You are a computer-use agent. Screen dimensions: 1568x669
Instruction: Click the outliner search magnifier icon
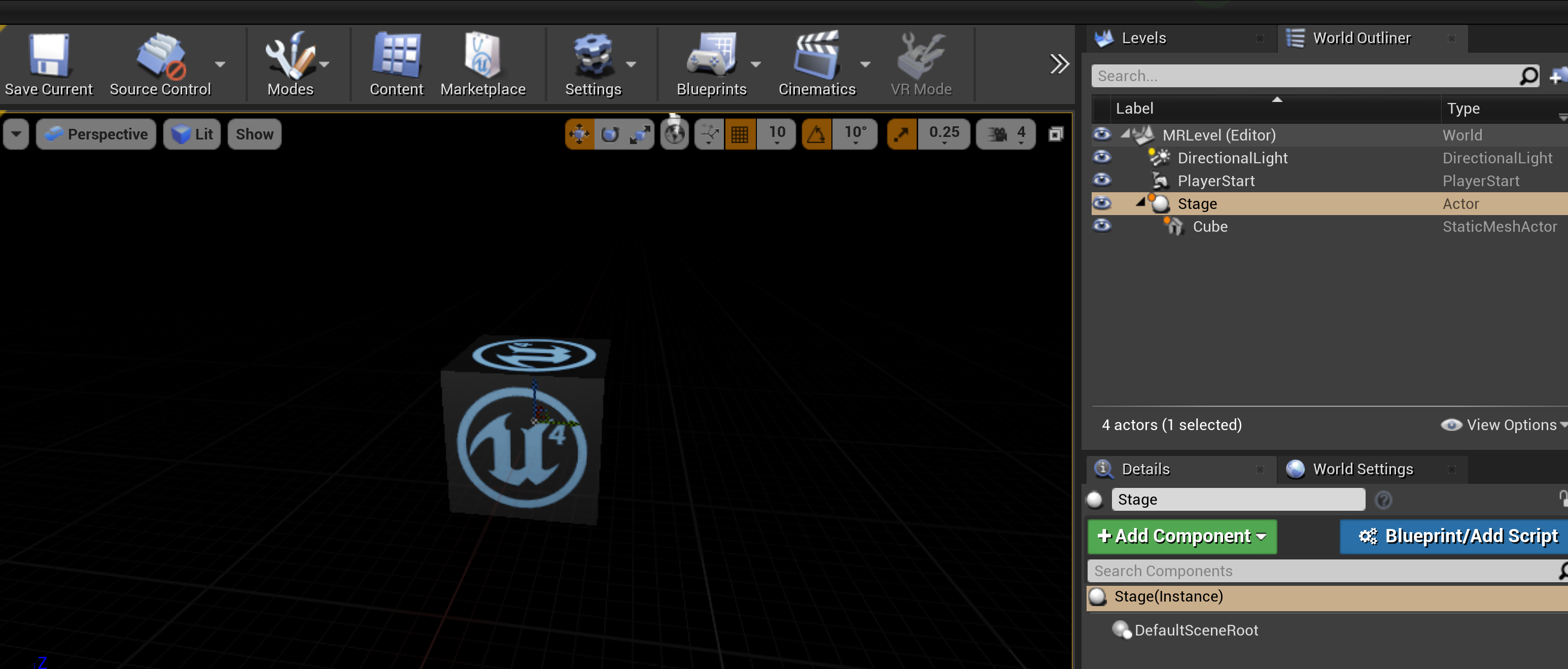tap(1528, 76)
